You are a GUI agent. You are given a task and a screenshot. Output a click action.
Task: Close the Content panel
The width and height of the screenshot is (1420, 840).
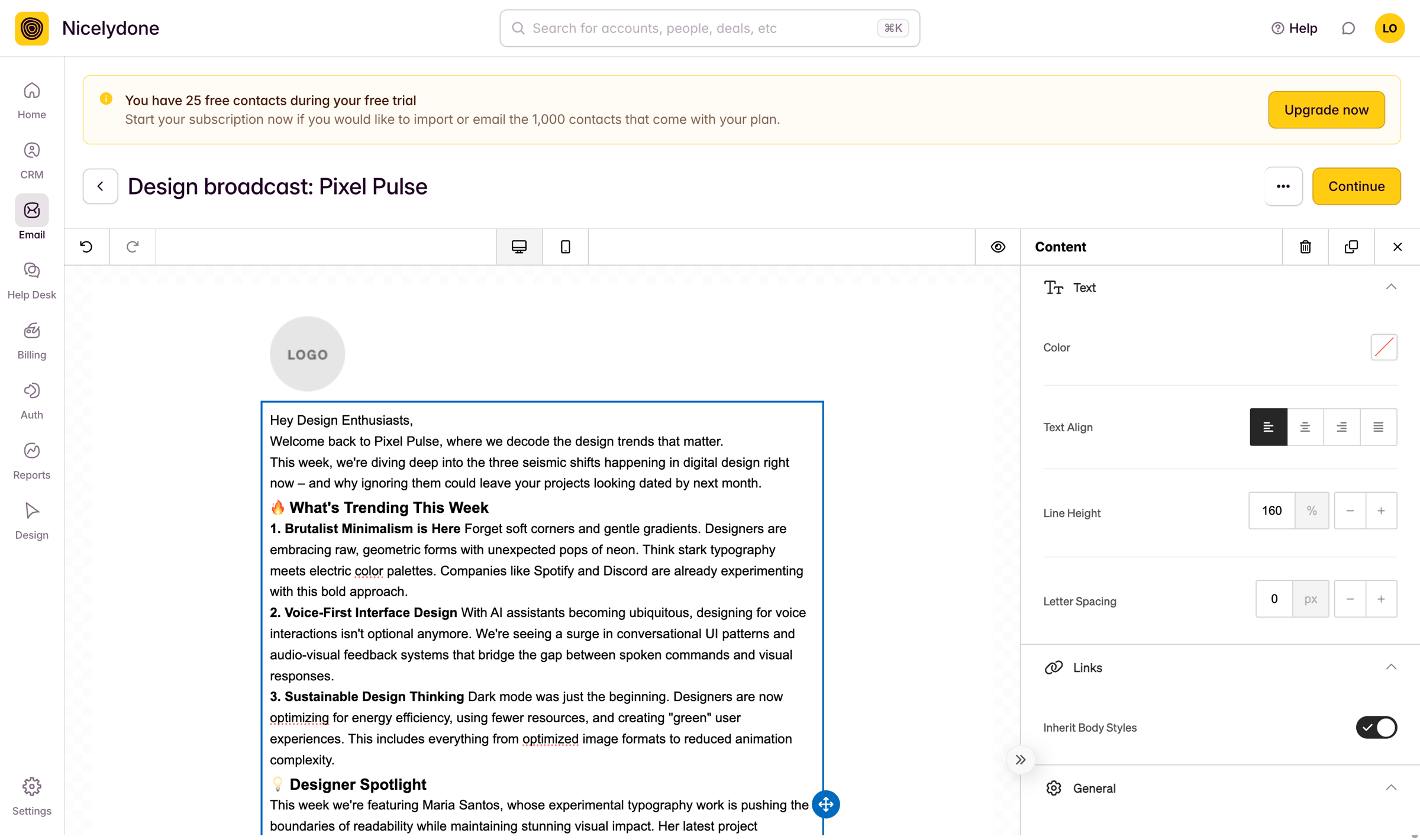click(x=1398, y=247)
